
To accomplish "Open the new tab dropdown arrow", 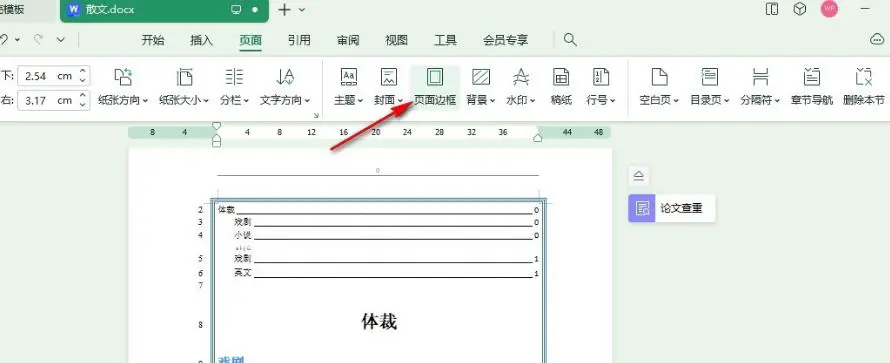I will click(x=302, y=10).
